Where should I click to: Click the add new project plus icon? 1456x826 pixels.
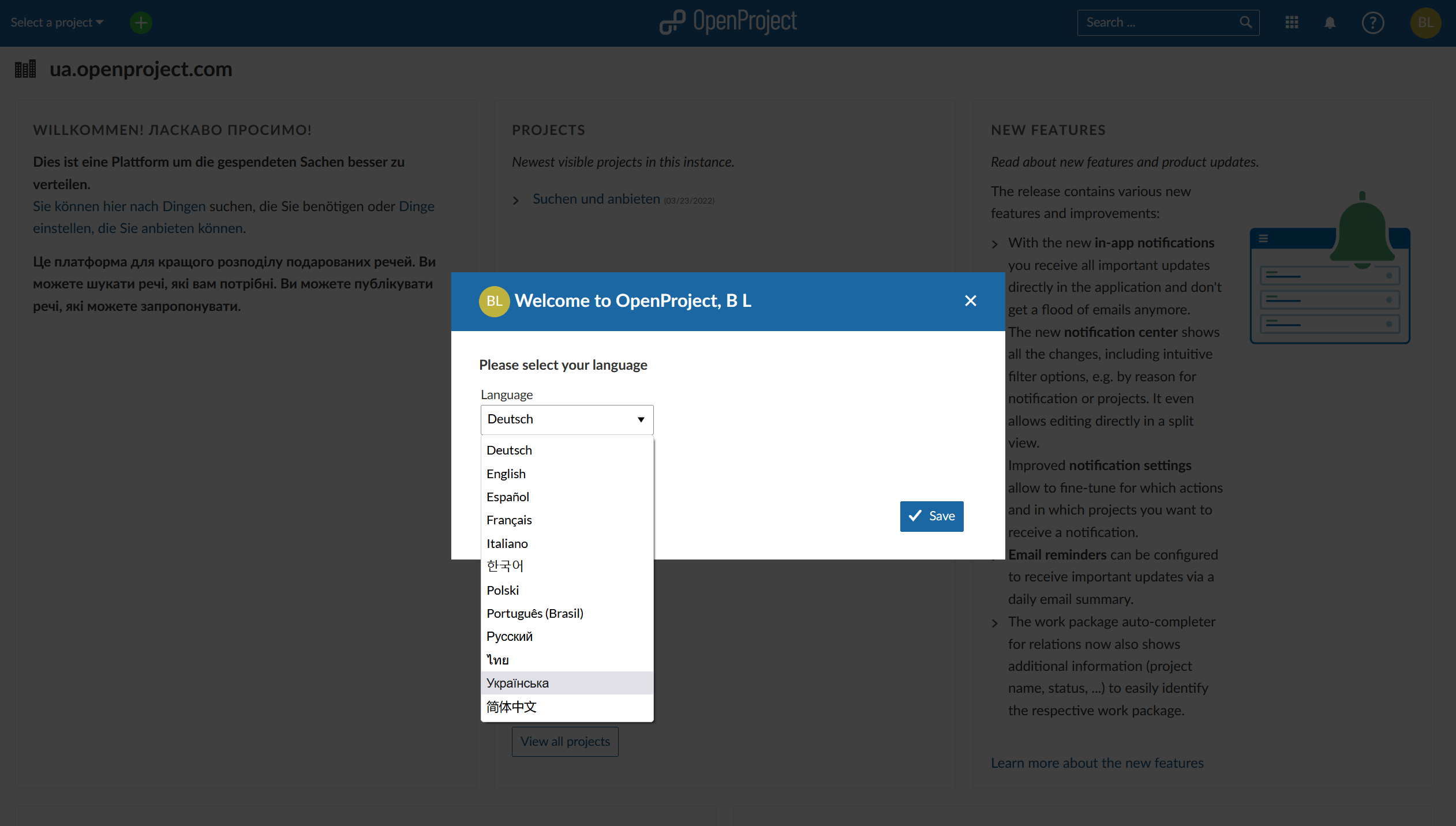[x=140, y=22]
